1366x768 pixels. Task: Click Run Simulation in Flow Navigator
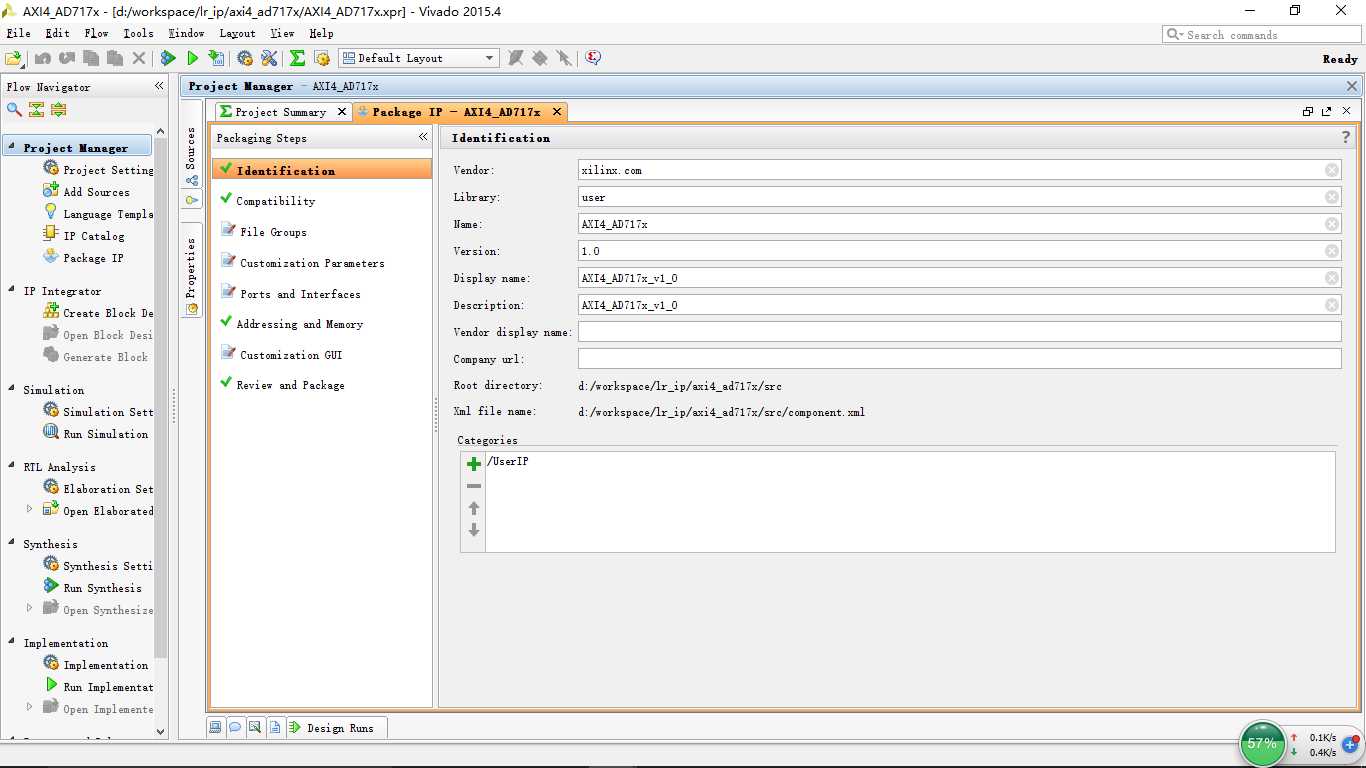[x=105, y=434]
